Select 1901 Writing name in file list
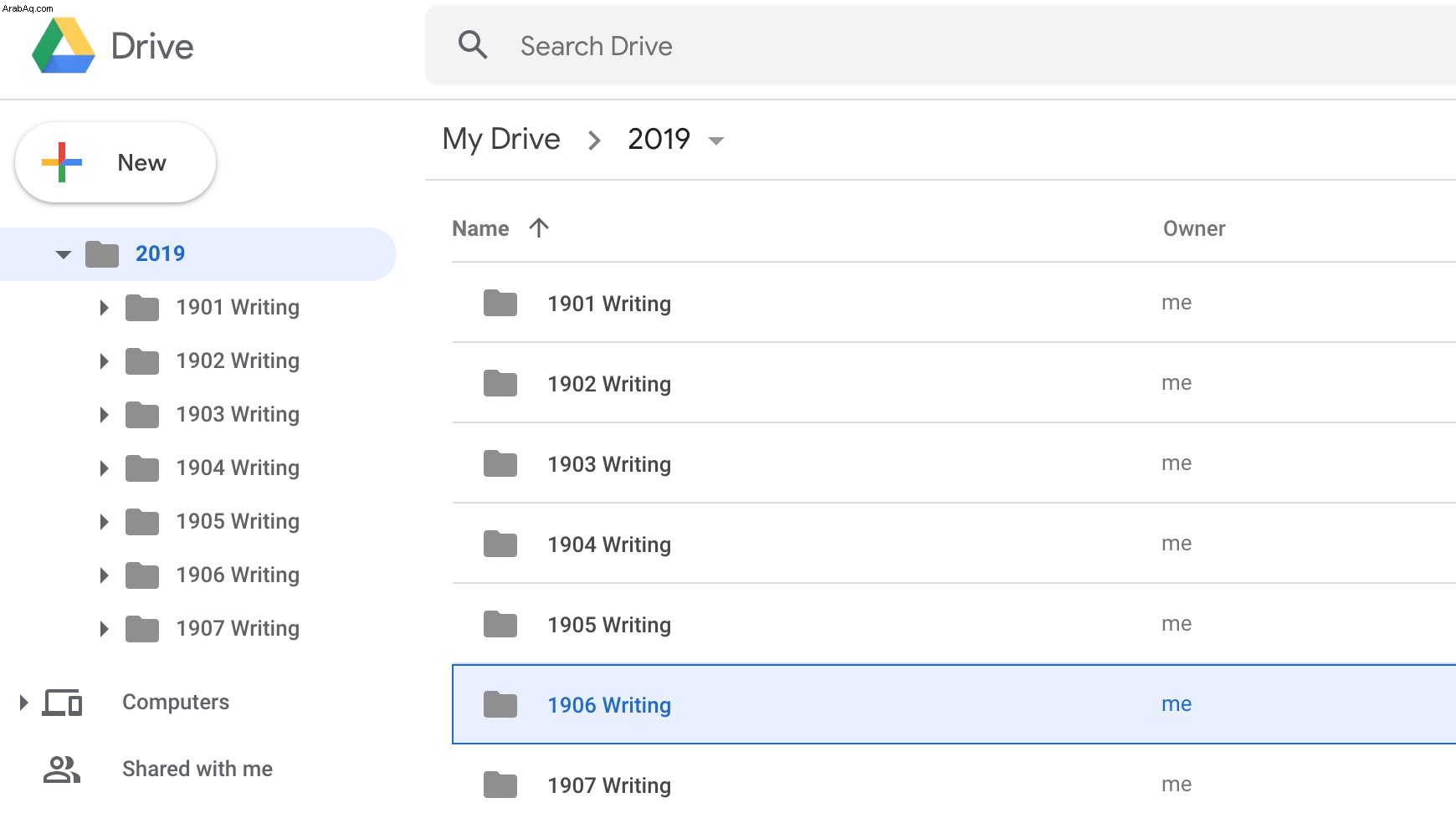 [609, 304]
